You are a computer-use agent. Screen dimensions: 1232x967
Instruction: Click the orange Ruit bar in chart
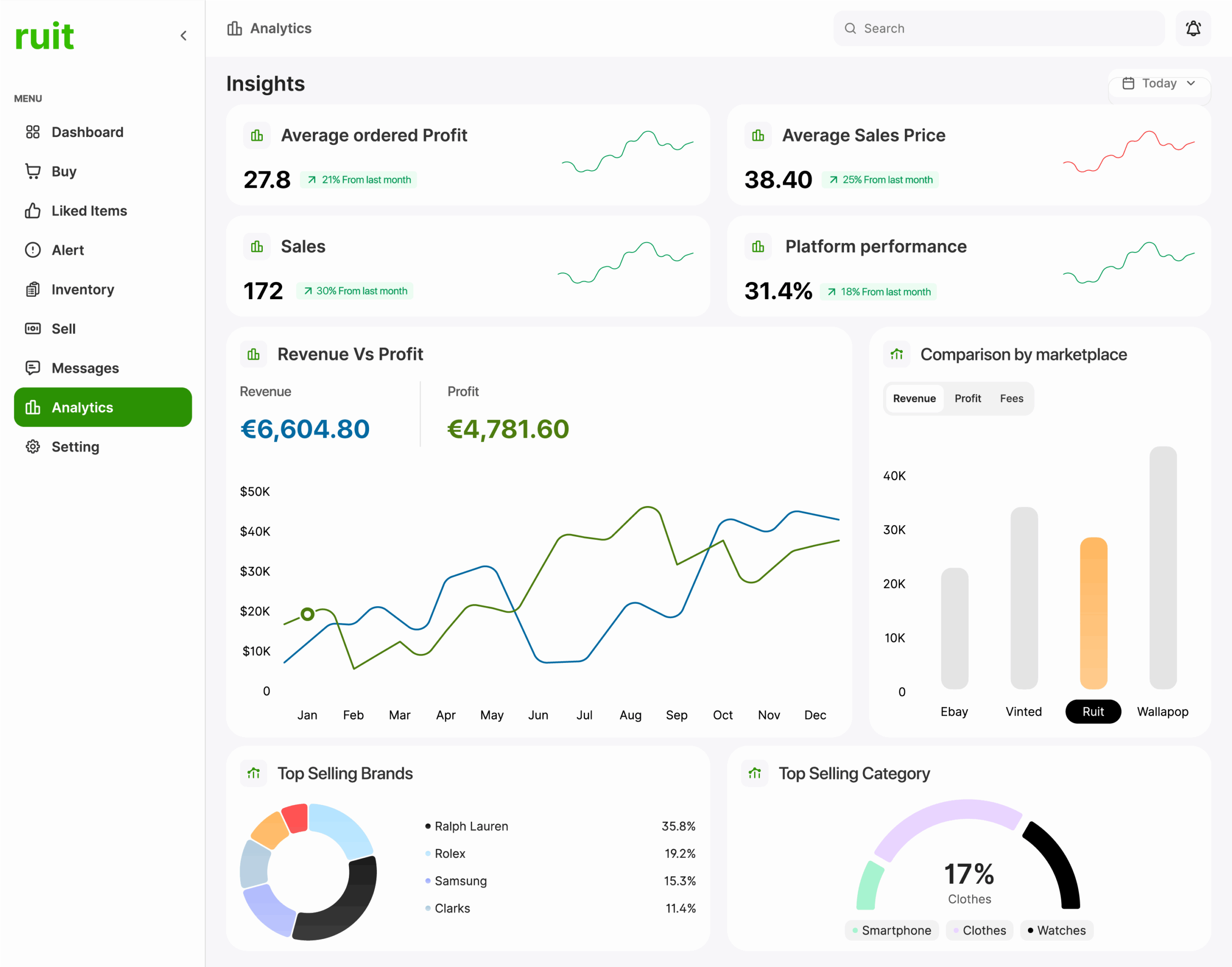1093,613
